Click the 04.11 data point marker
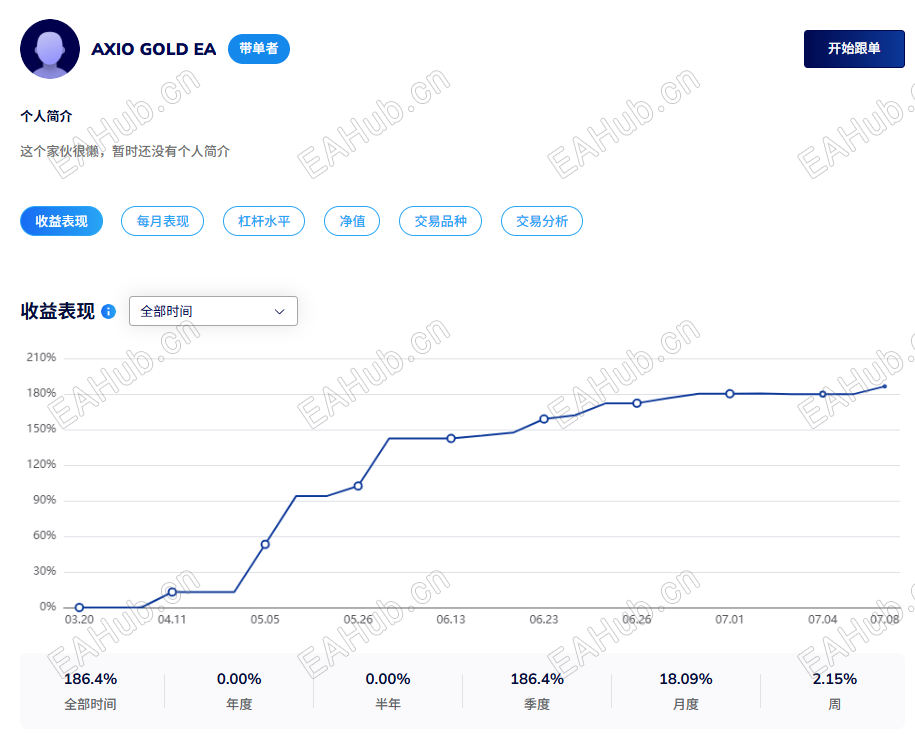Screen dimensions: 915x735 click(172, 592)
